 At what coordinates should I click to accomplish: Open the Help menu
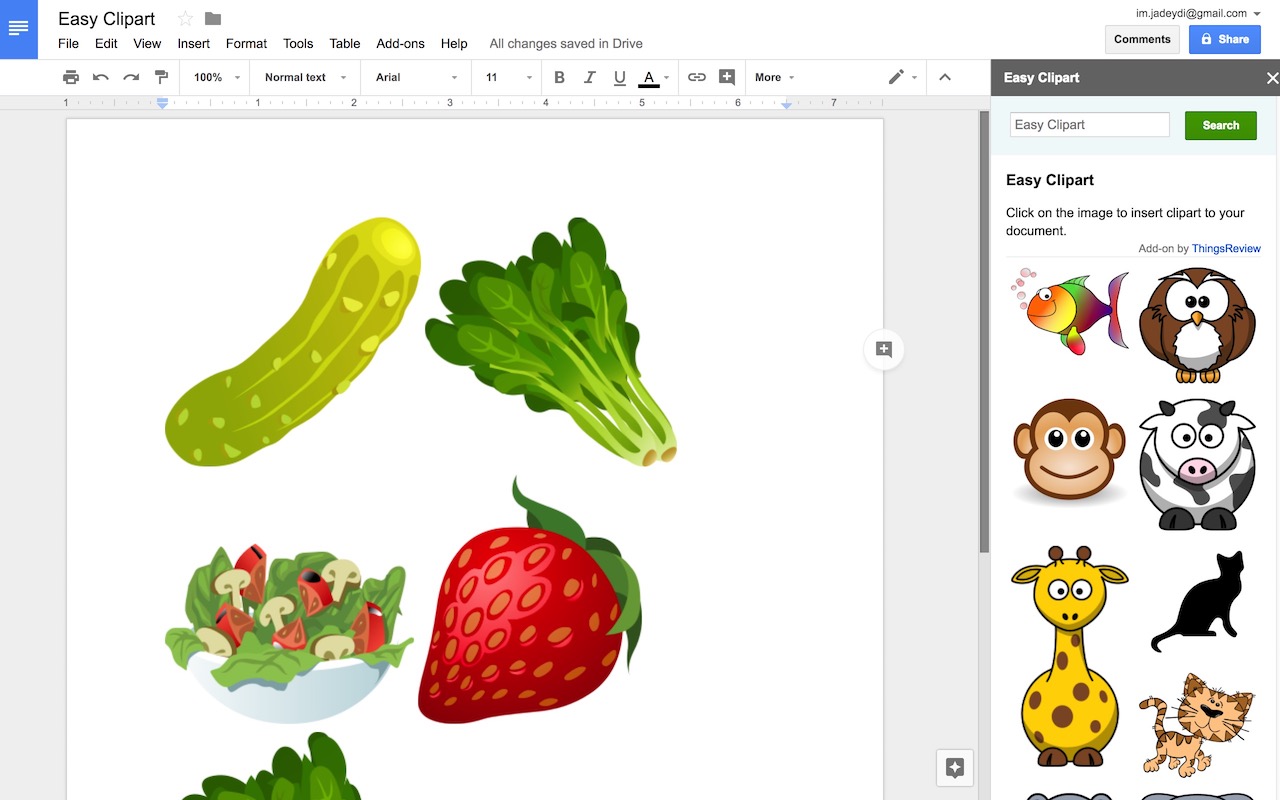[x=454, y=43]
